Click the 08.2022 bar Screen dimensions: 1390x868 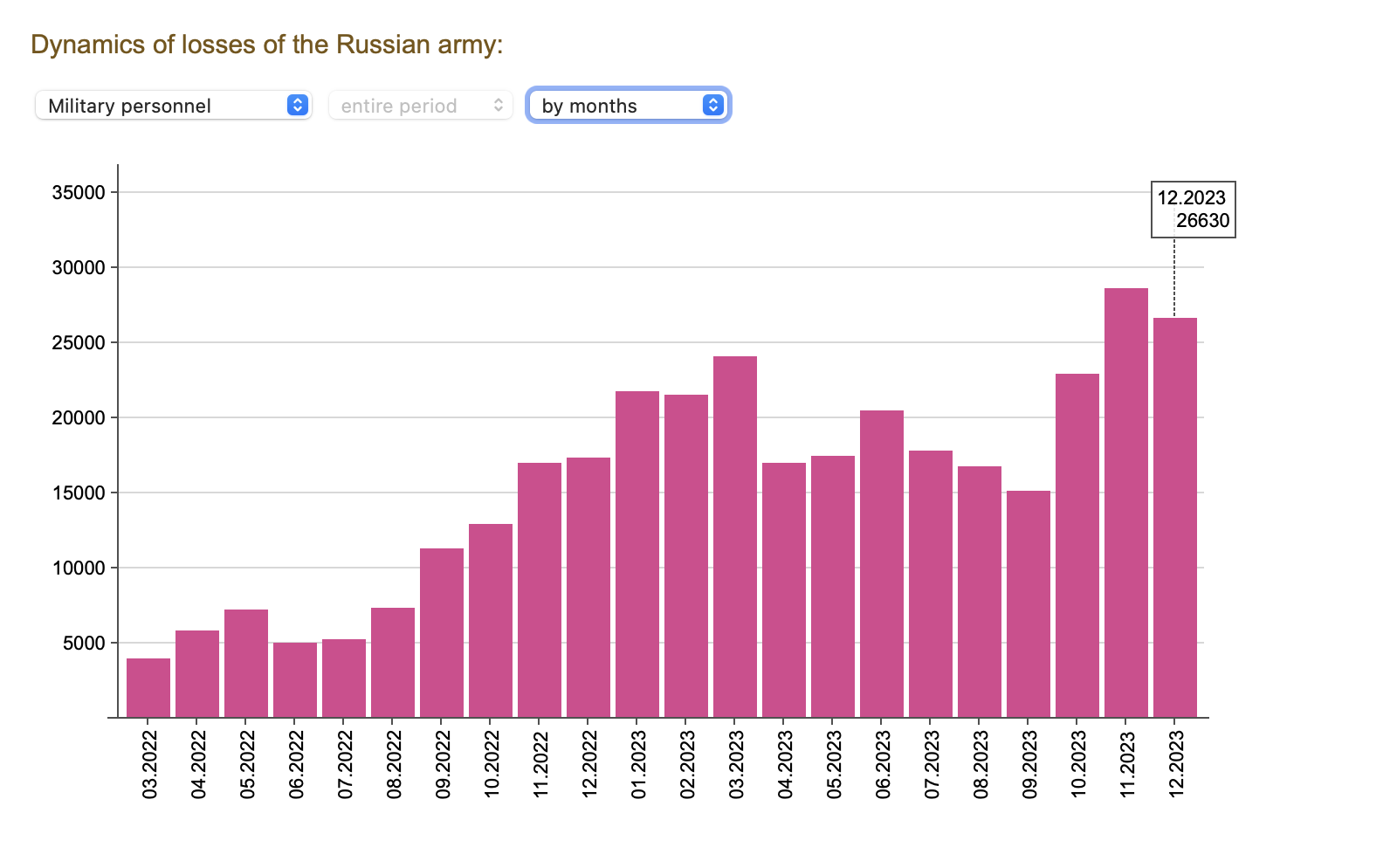pos(393,663)
